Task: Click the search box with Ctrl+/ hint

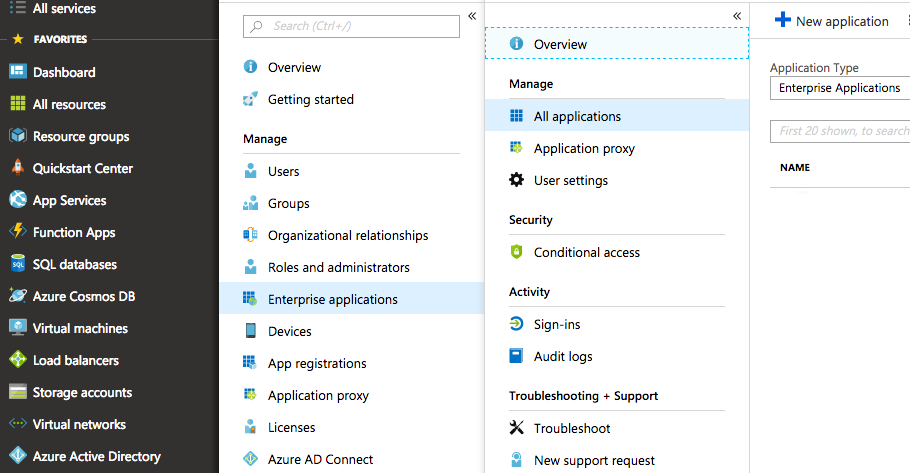Action: [x=351, y=26]
